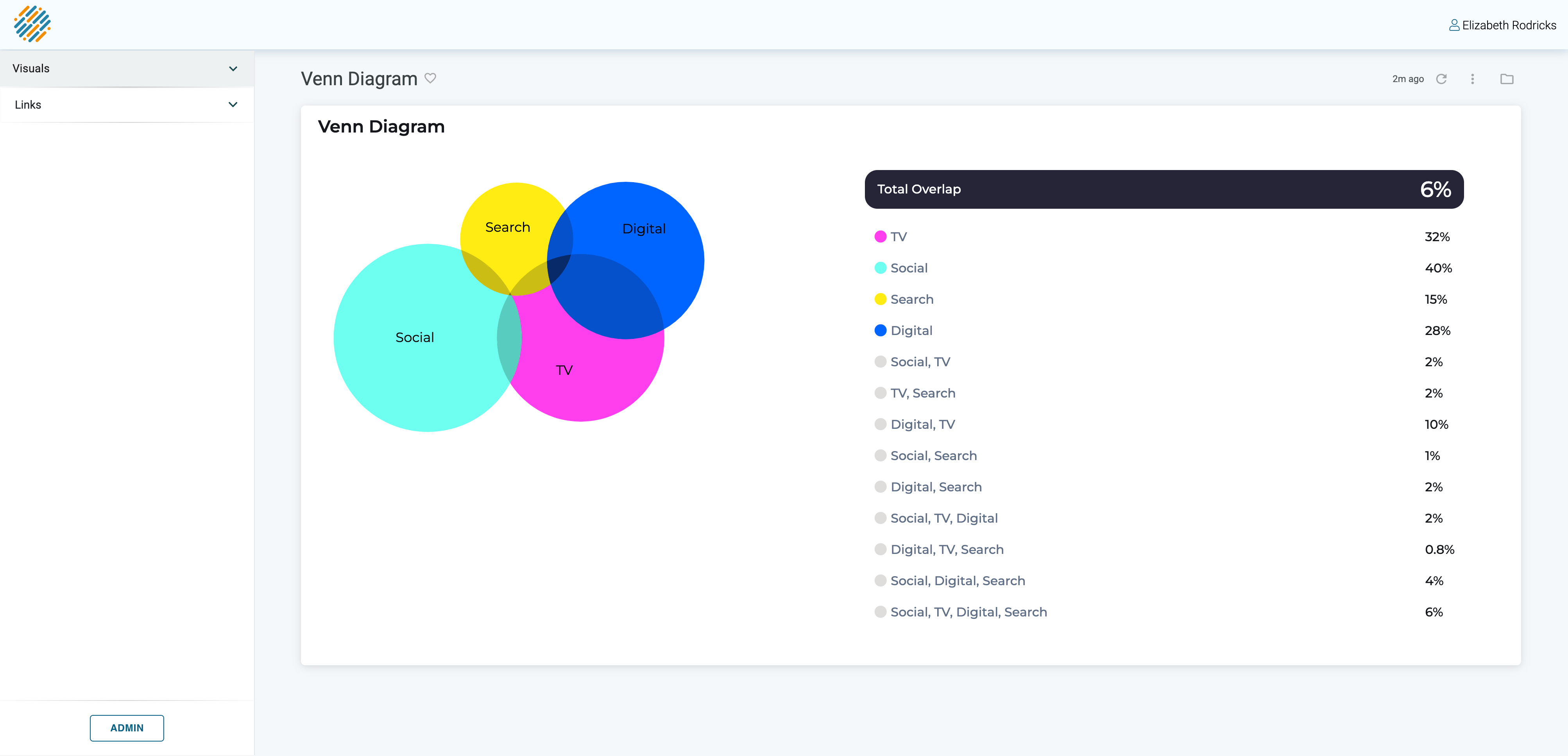Click the yellow Search circle in diagram
Screen dimensions: 1568x756
pyautogui.click(x=505, y=213)
